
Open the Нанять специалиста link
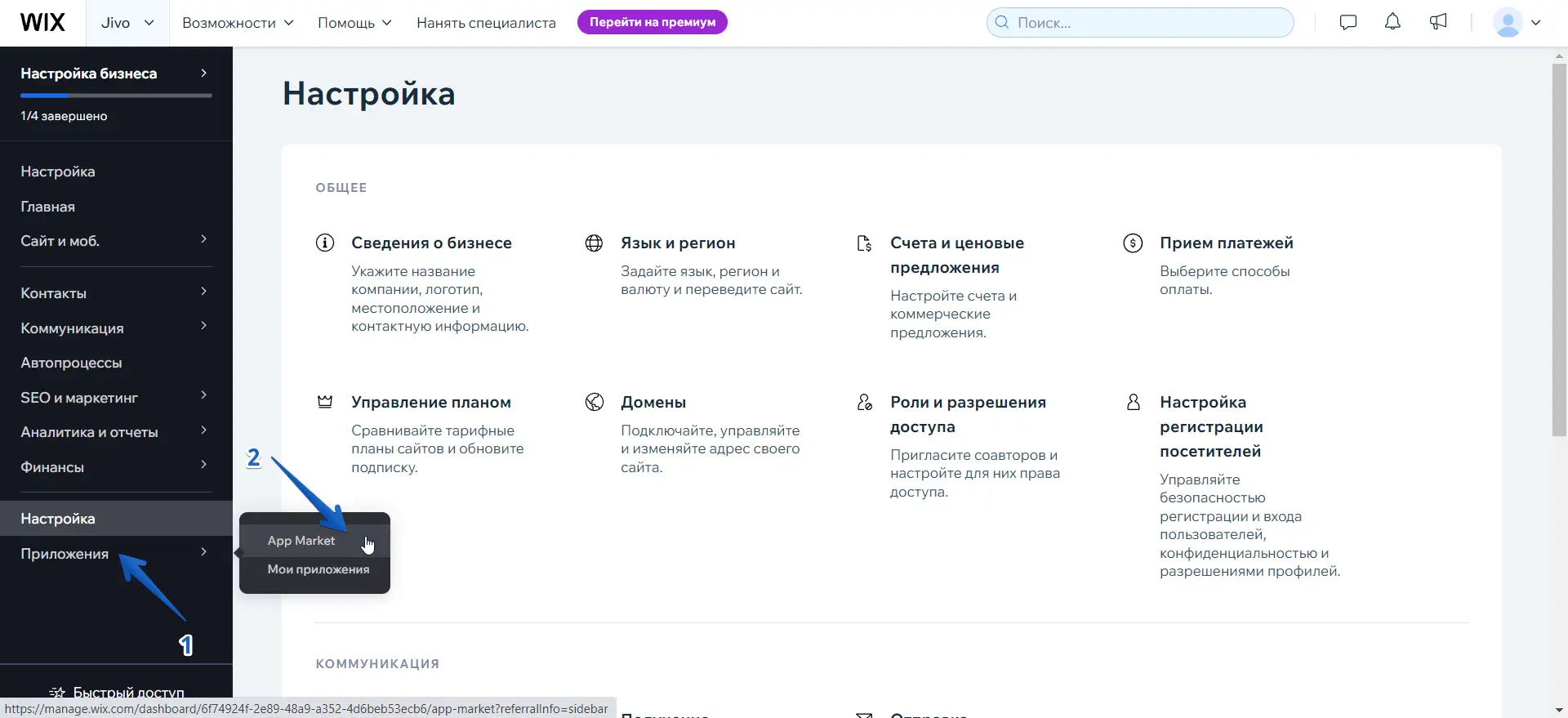(x=486, y=23)
